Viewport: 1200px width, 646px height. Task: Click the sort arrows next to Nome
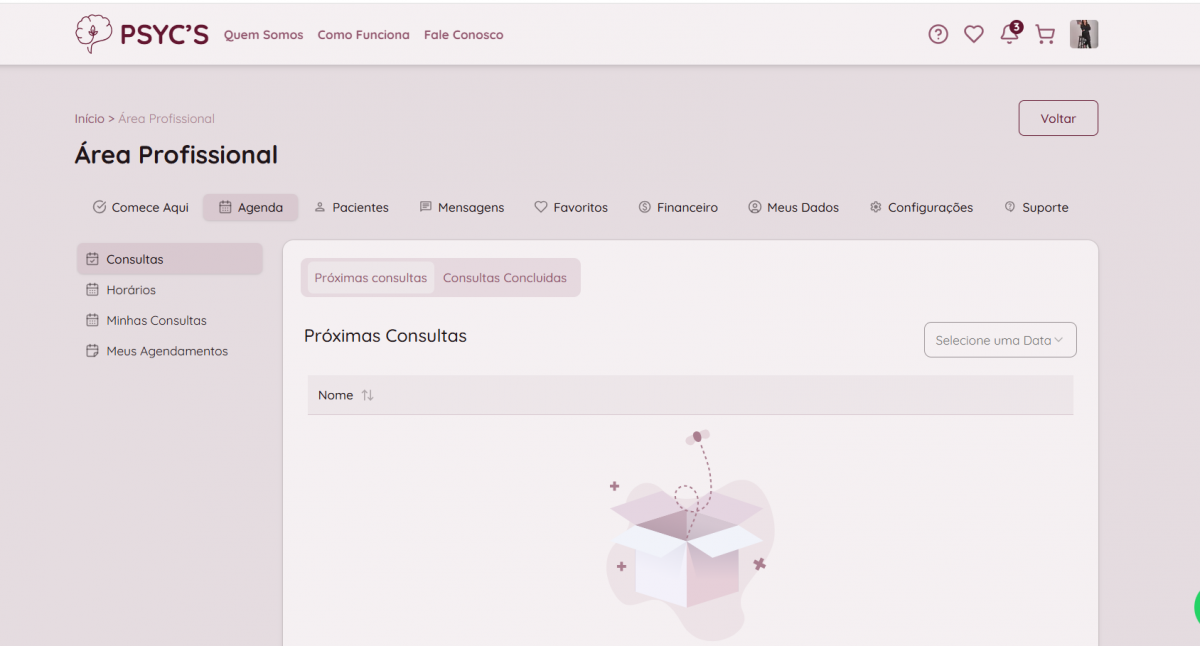click(x=368, y=395)
